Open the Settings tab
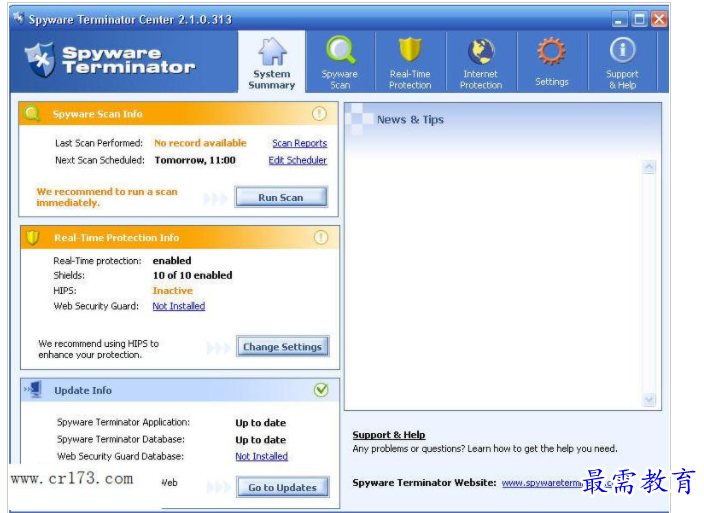 (x=552, y=63)
